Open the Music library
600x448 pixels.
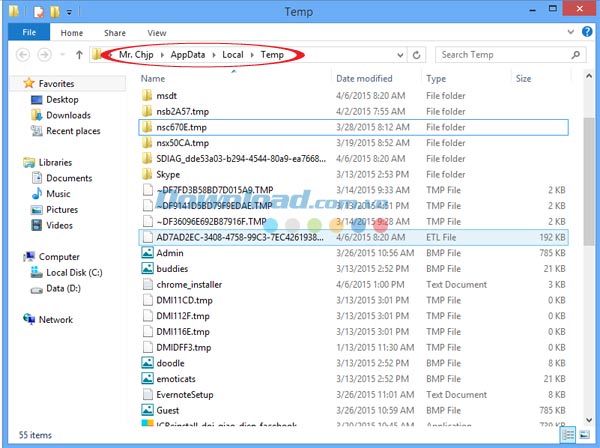click(58, 194)
